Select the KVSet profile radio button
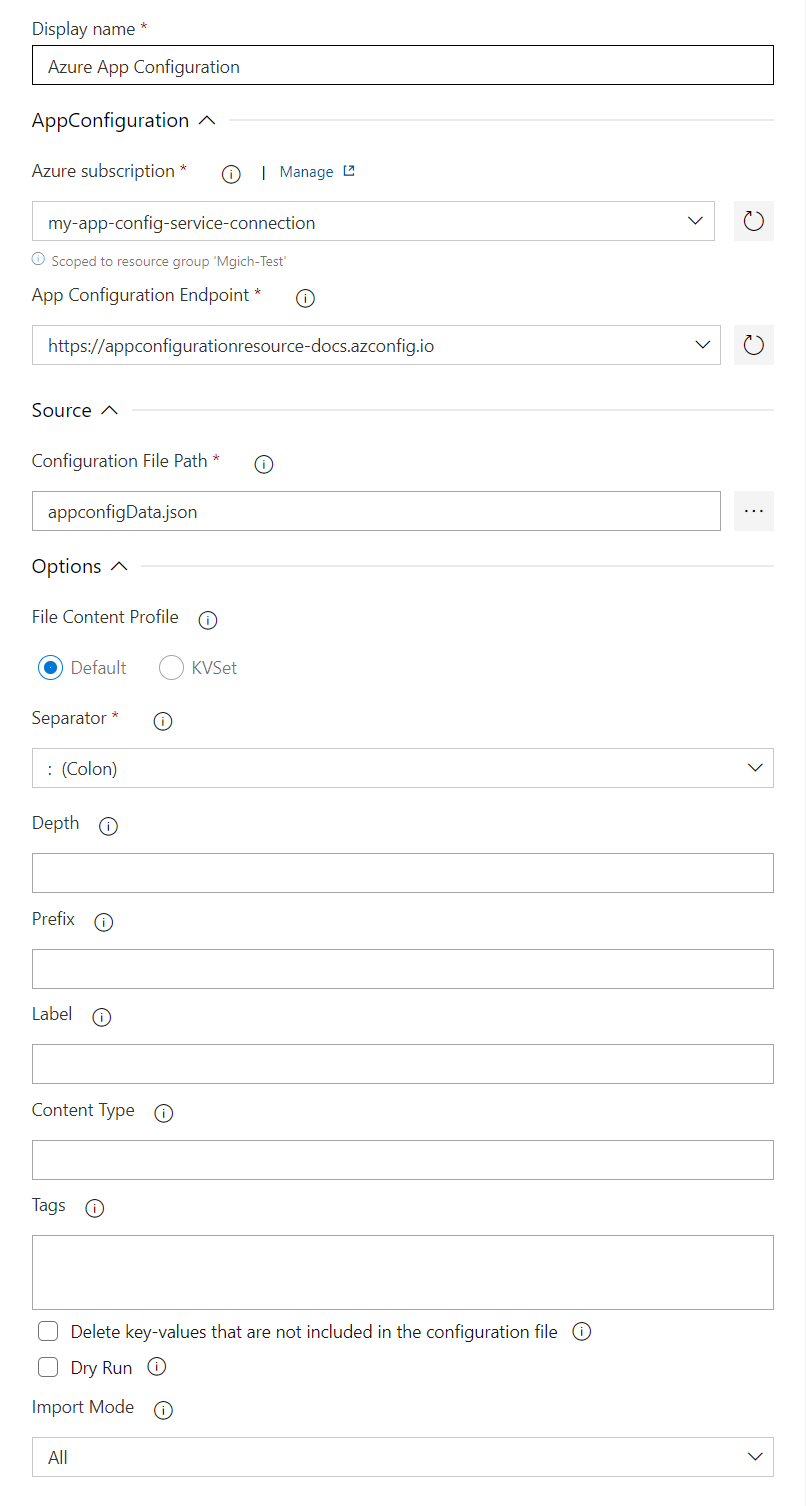 click(170, 667)
